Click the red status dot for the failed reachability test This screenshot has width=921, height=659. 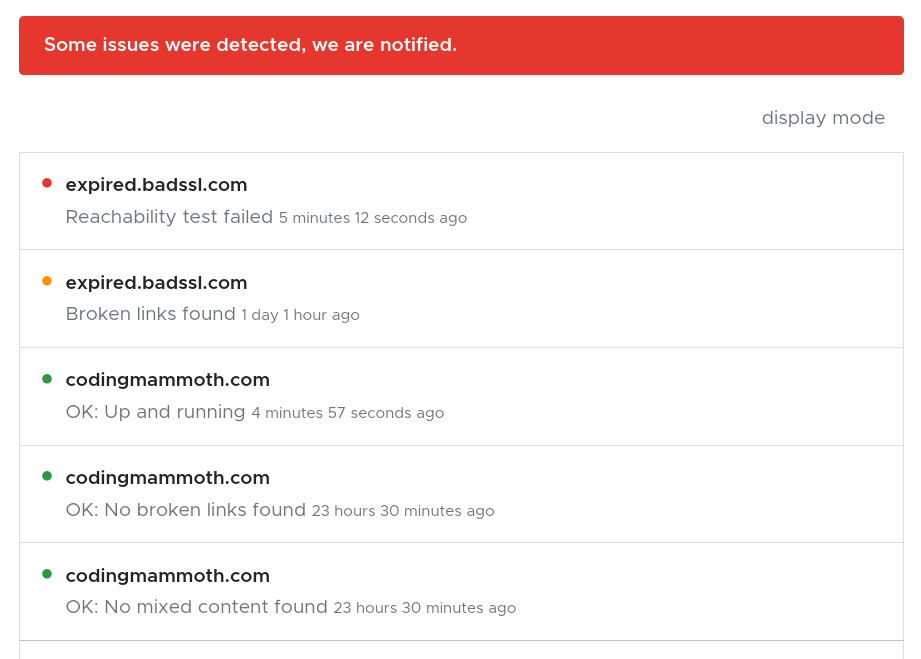click(x=47, y=183)
